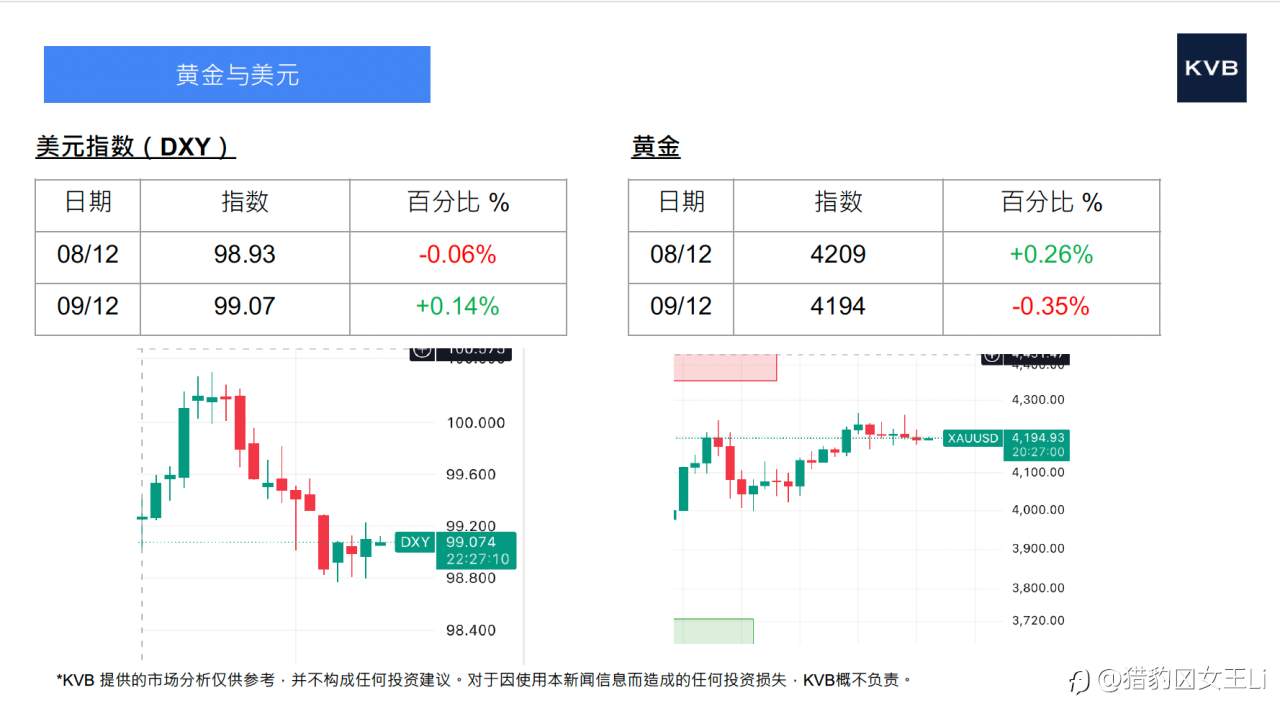Select the 98.93 index cell
Image resolution: width=1280 pixels, height=721 pixels.
point(244,255)
